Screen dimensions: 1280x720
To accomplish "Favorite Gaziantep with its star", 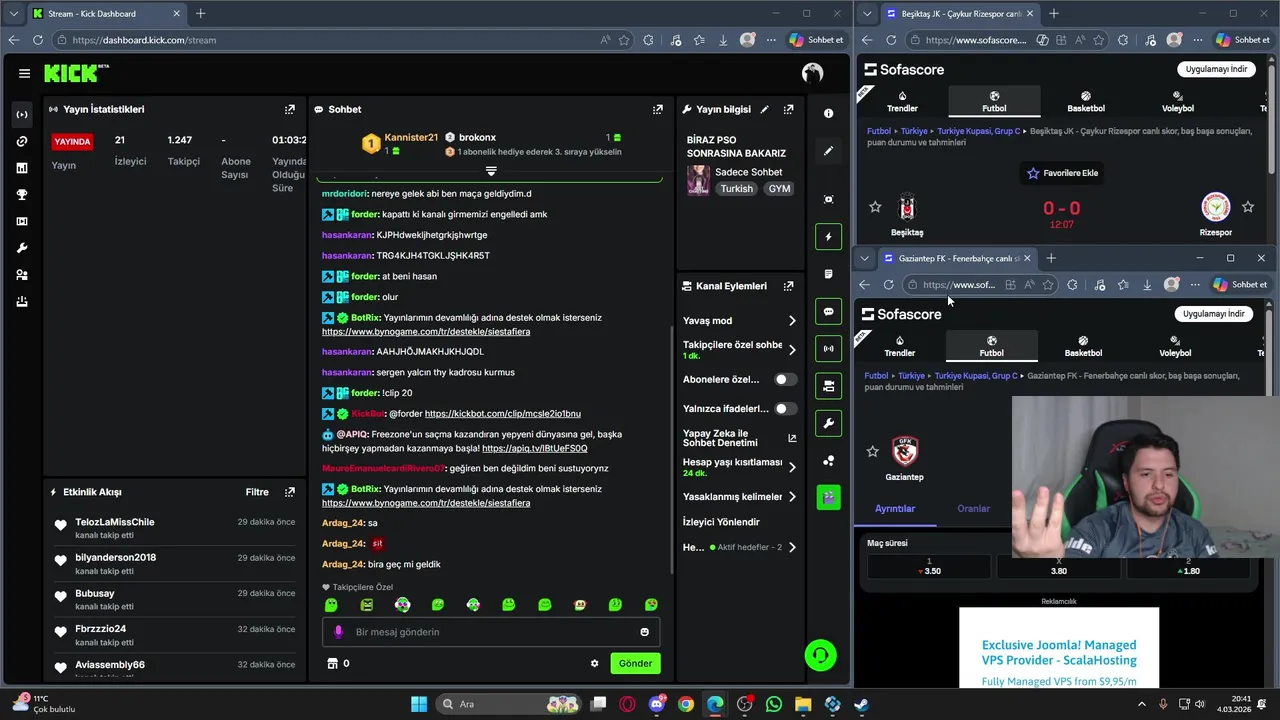I will pos(873,452).
